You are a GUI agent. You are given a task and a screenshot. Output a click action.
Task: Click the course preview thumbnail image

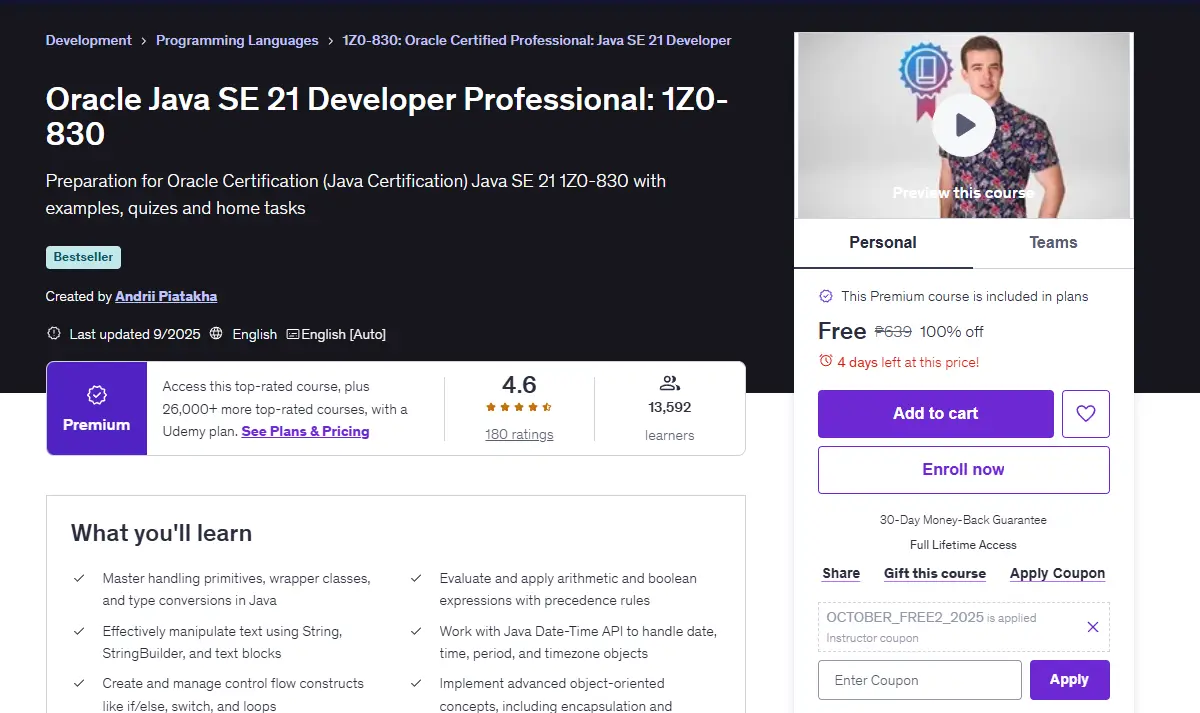click(x=964, y=126)
